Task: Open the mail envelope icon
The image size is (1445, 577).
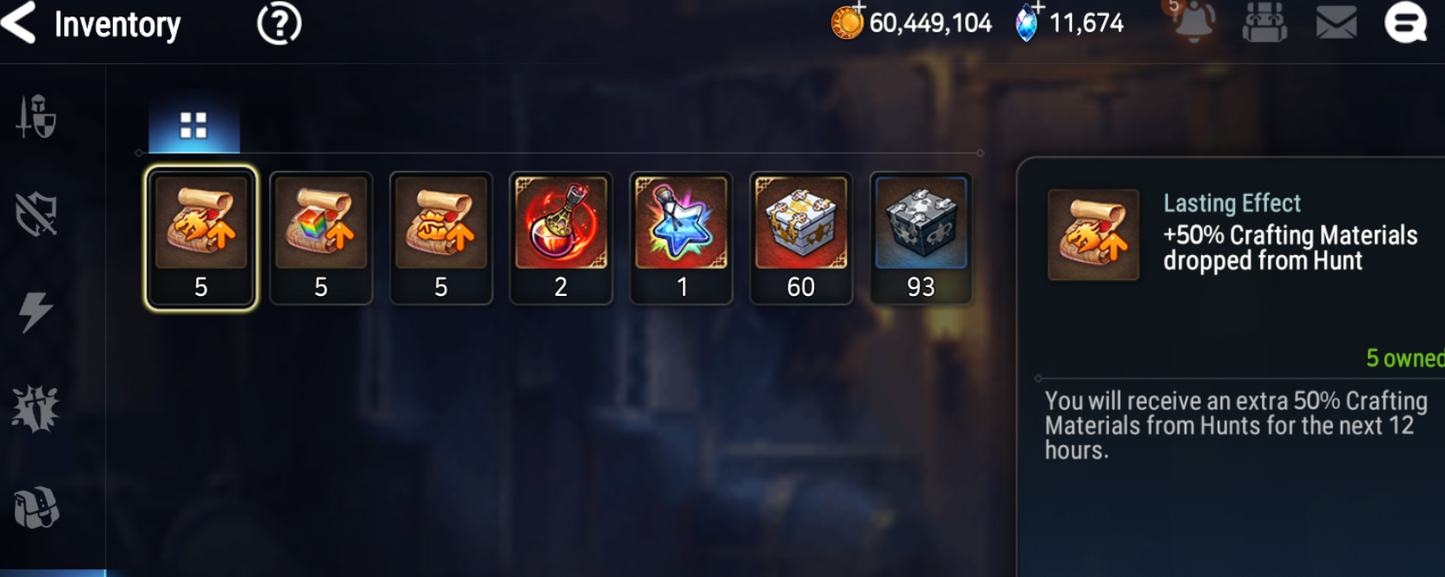Action: tap(1336, 22)
